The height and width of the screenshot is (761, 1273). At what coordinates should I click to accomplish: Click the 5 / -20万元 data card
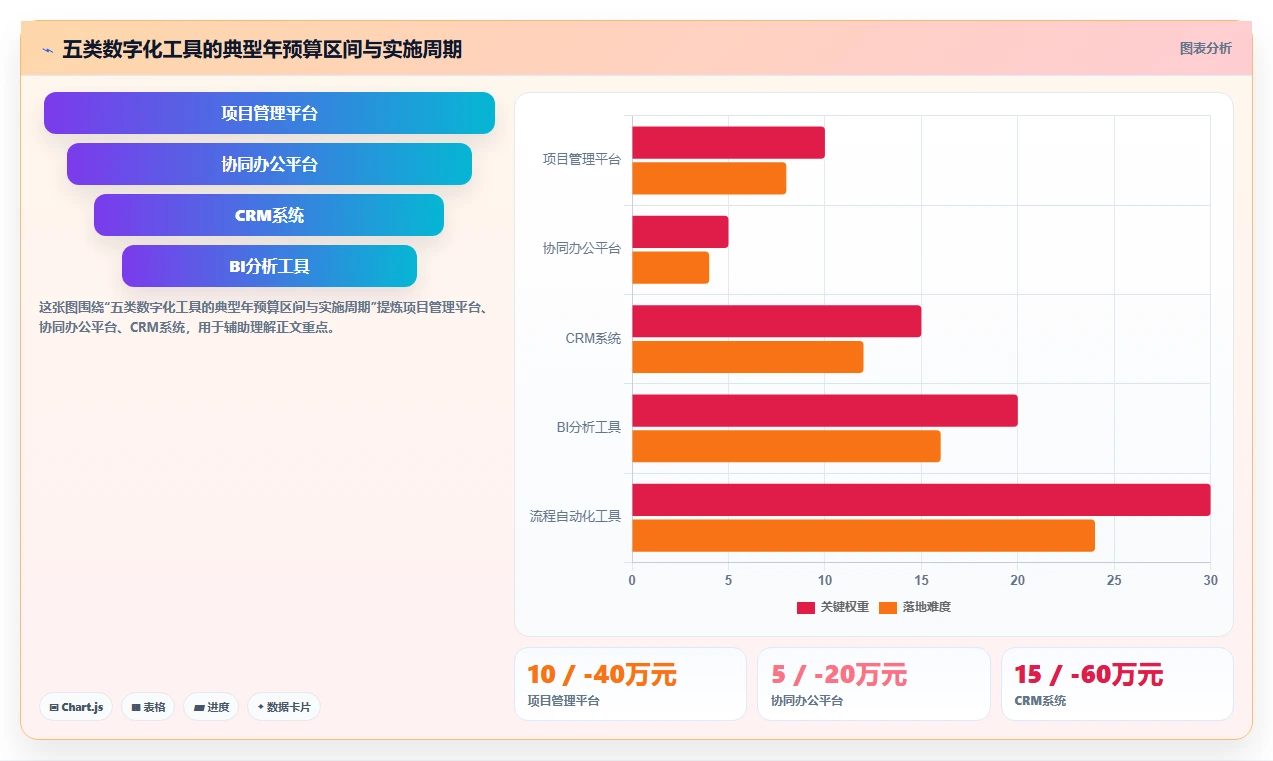click(873, 684)
